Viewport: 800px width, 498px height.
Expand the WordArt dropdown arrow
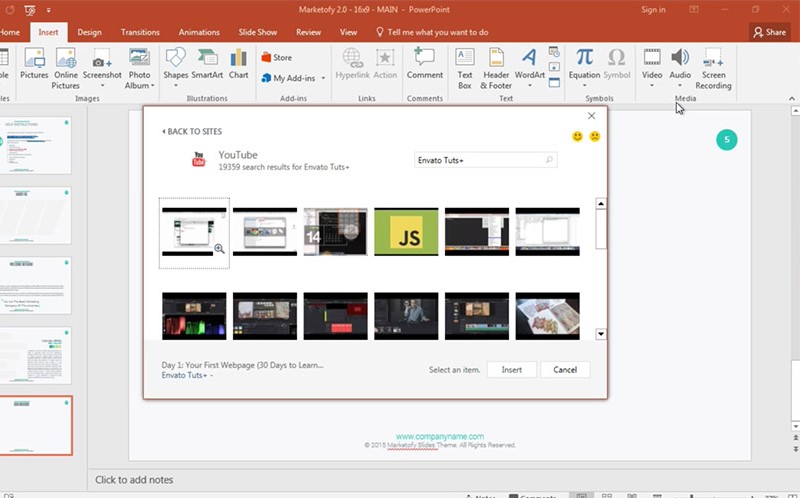530,86
